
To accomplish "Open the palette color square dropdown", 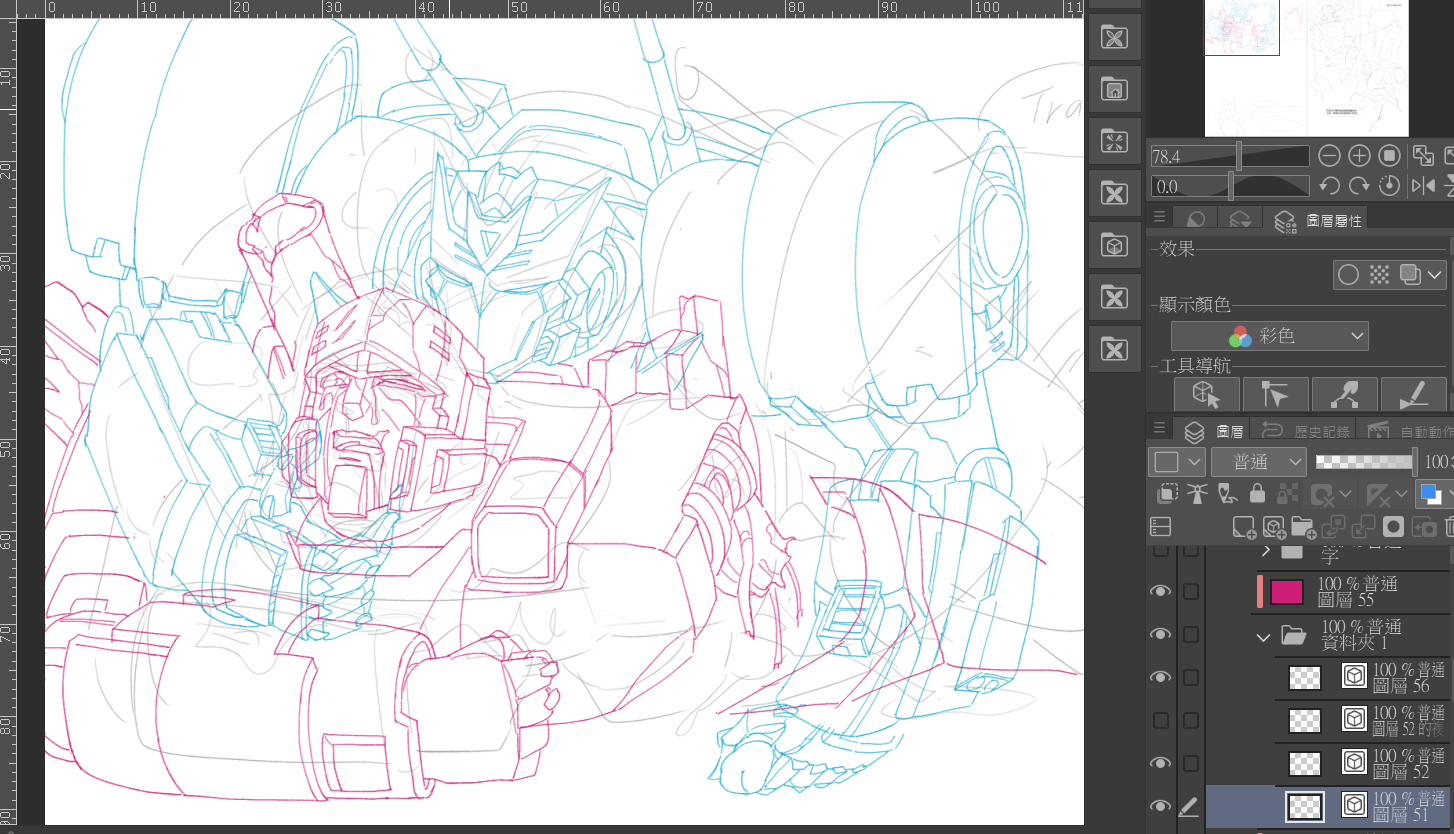I will [x=1177, y=462].
